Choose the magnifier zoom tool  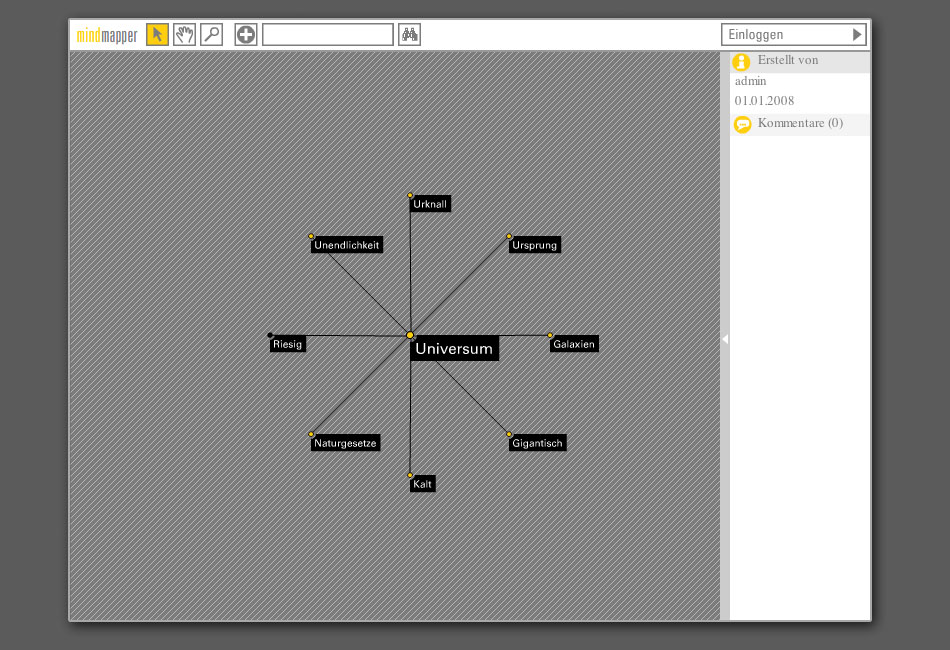(211, 35)
